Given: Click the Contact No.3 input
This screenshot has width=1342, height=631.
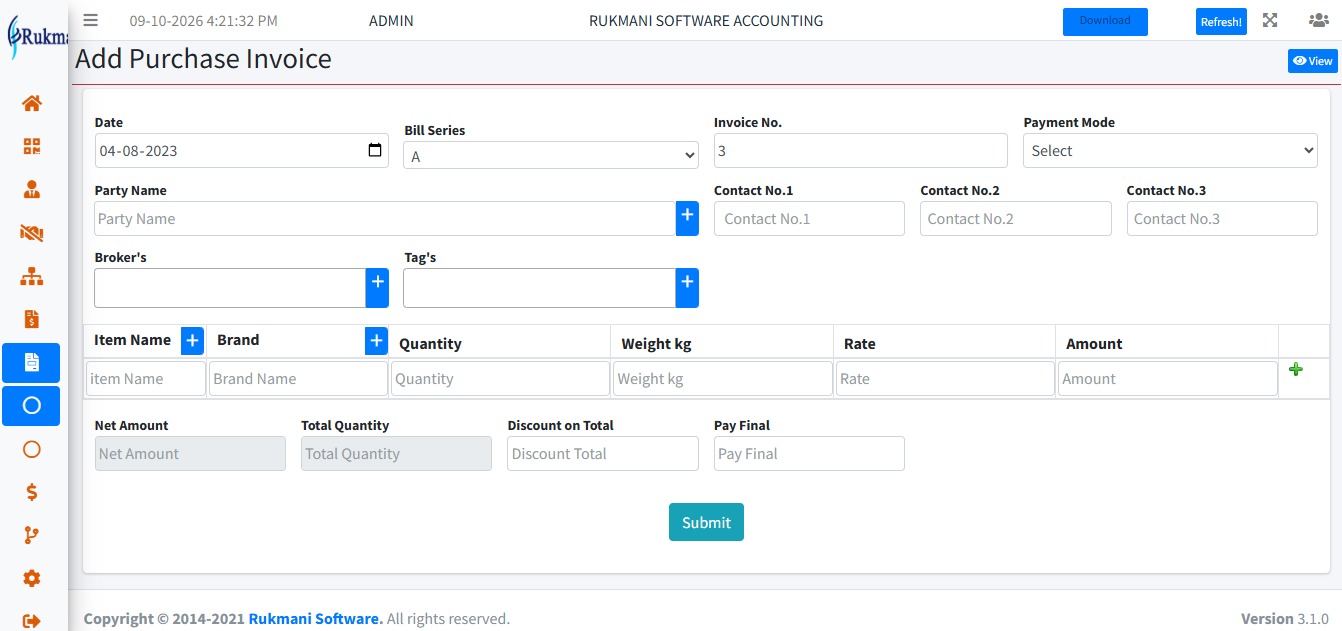Looking at the screenshot, I should click(x=1222, y=219).
